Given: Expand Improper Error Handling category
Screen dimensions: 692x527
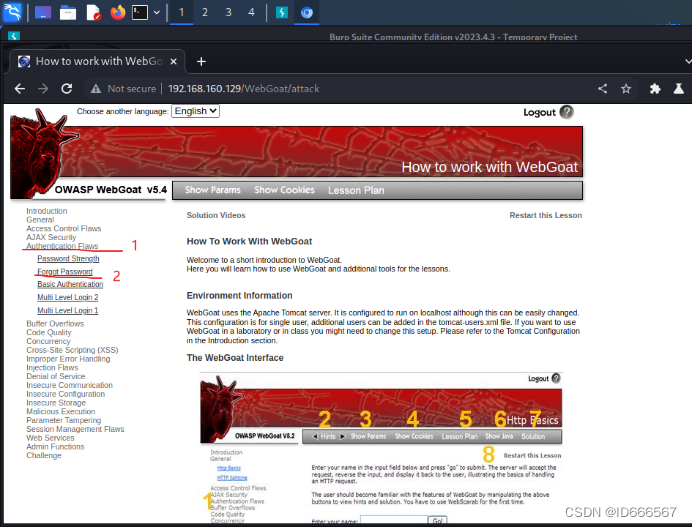Looking at the screenshot, I should pyautogui.click(x=68, y=359).
